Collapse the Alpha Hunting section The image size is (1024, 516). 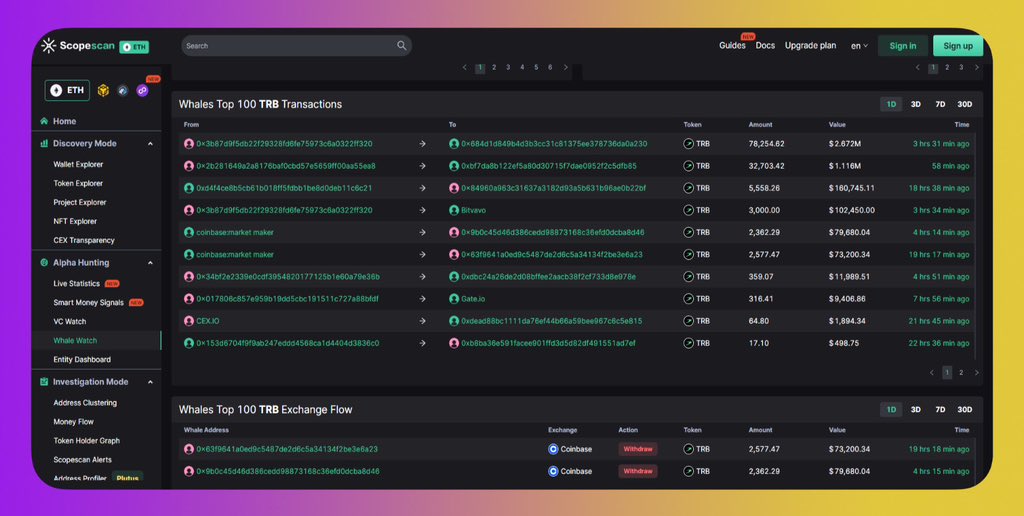point(150,263)
